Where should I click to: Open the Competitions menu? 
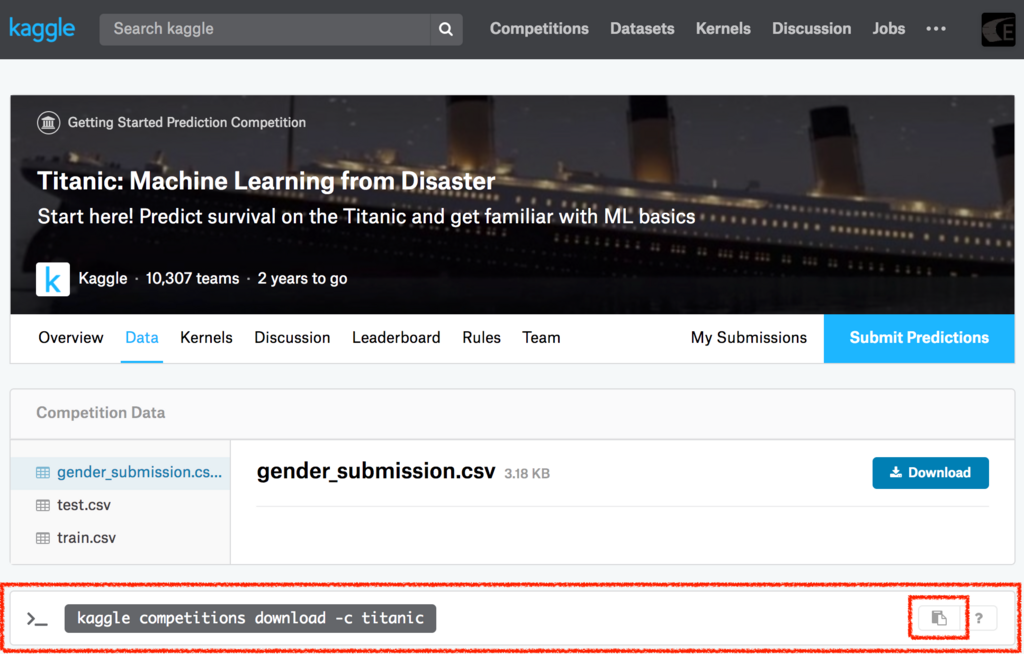click(x=539, y=29)
